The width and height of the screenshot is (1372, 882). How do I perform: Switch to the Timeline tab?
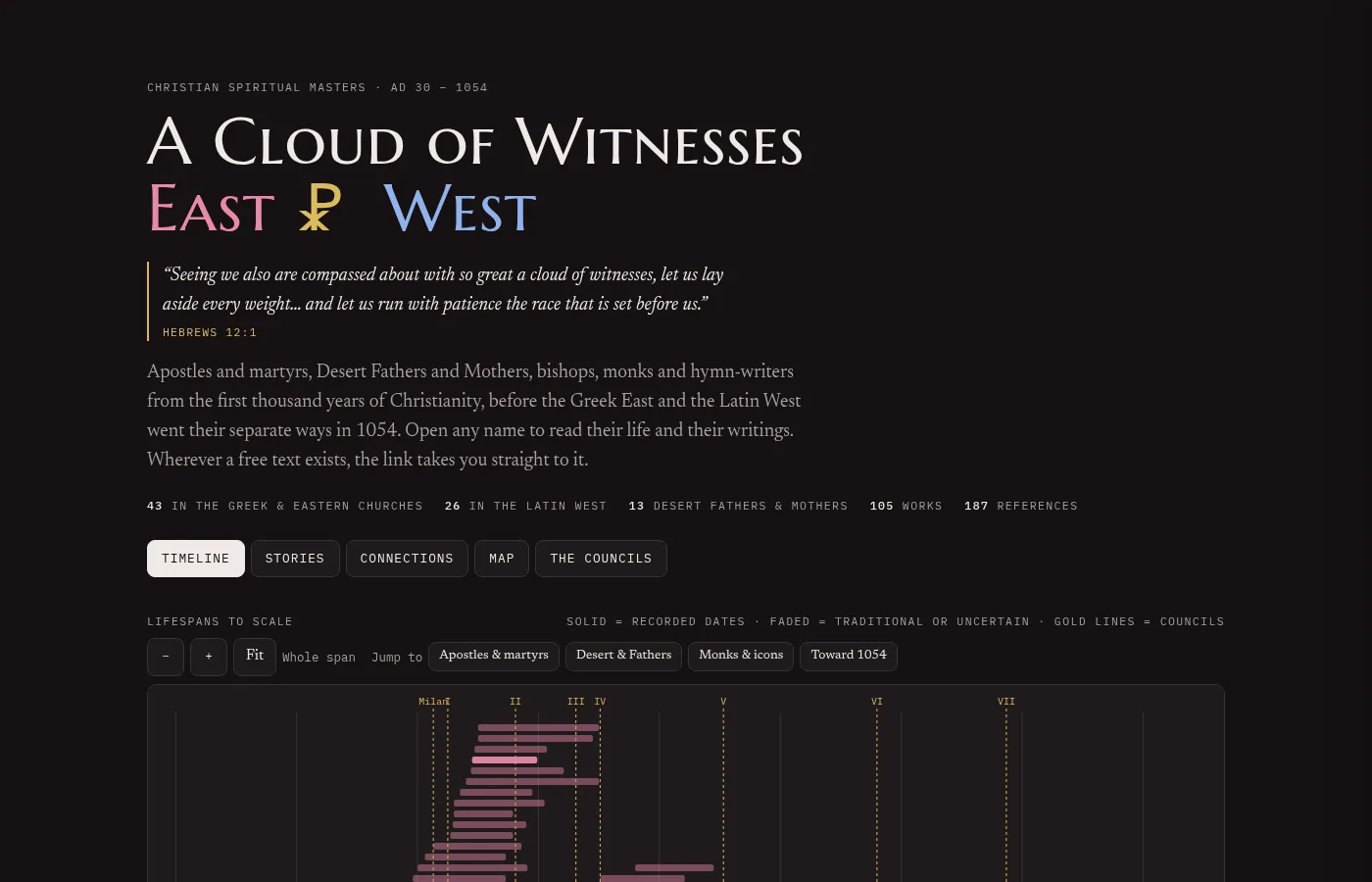click(196, 559)
